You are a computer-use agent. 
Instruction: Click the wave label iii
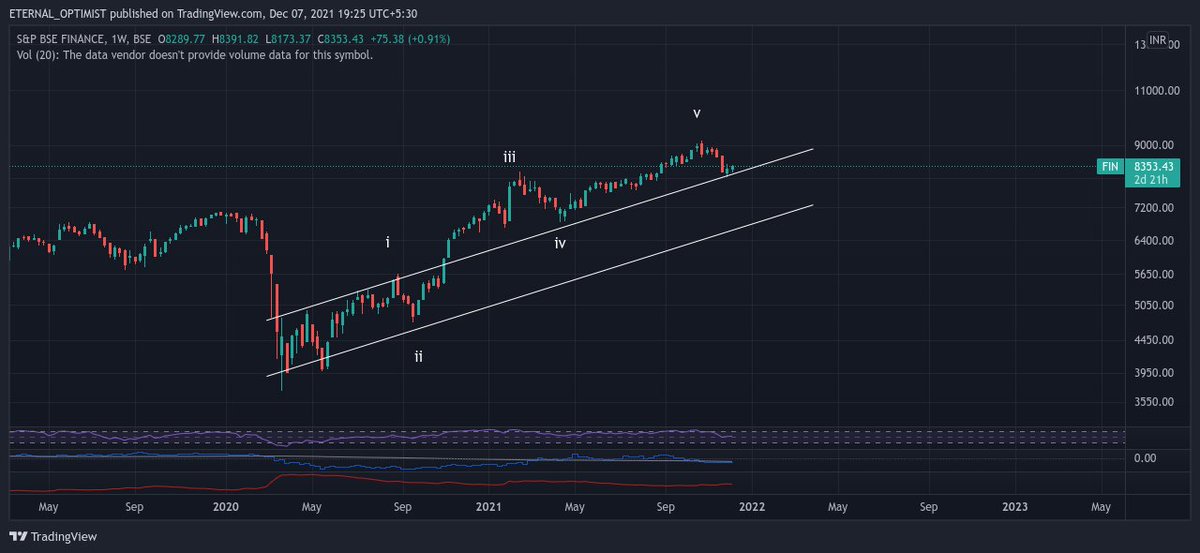pyautogui.click(x=510, y=157)
